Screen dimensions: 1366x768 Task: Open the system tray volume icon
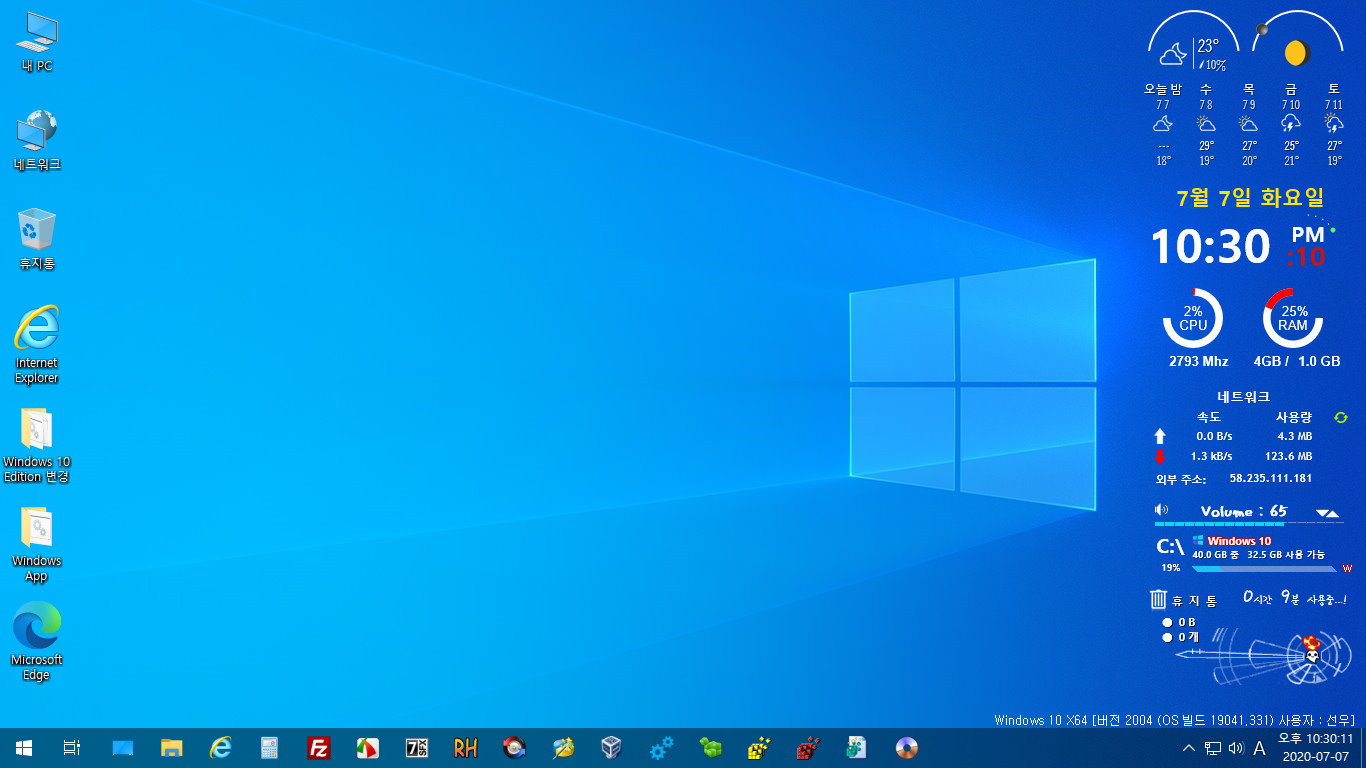coord(1236,748)
